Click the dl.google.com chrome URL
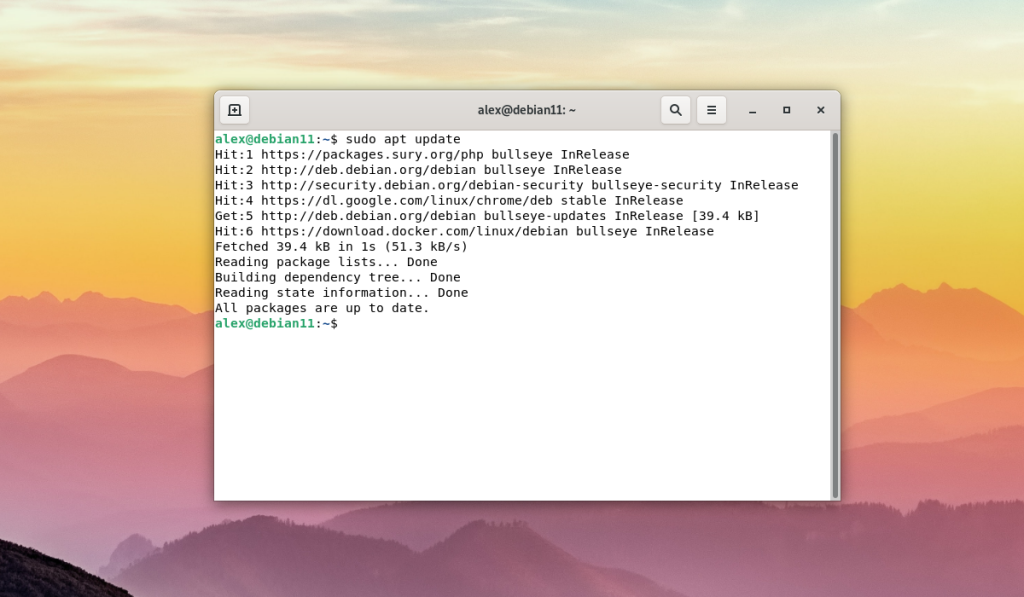 [x=407, y=201]
